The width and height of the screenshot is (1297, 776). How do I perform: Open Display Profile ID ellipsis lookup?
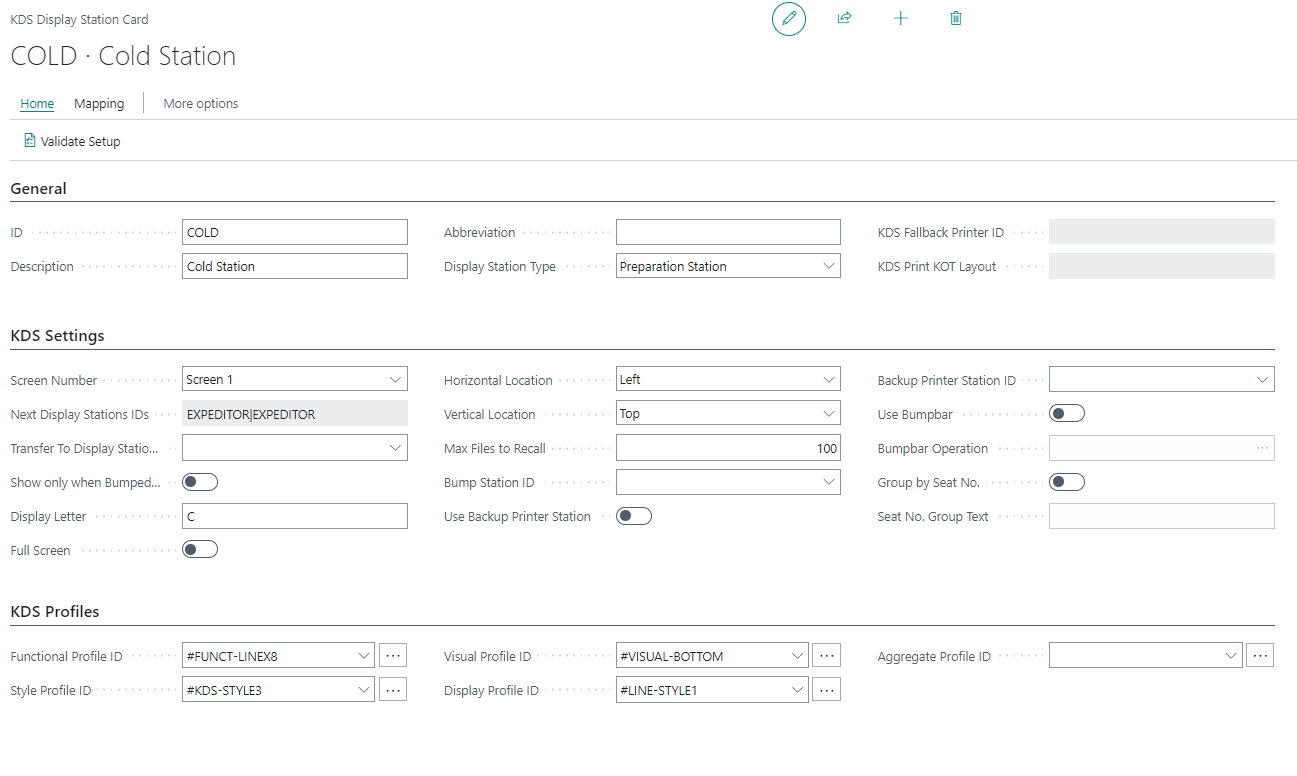[826, 690]
